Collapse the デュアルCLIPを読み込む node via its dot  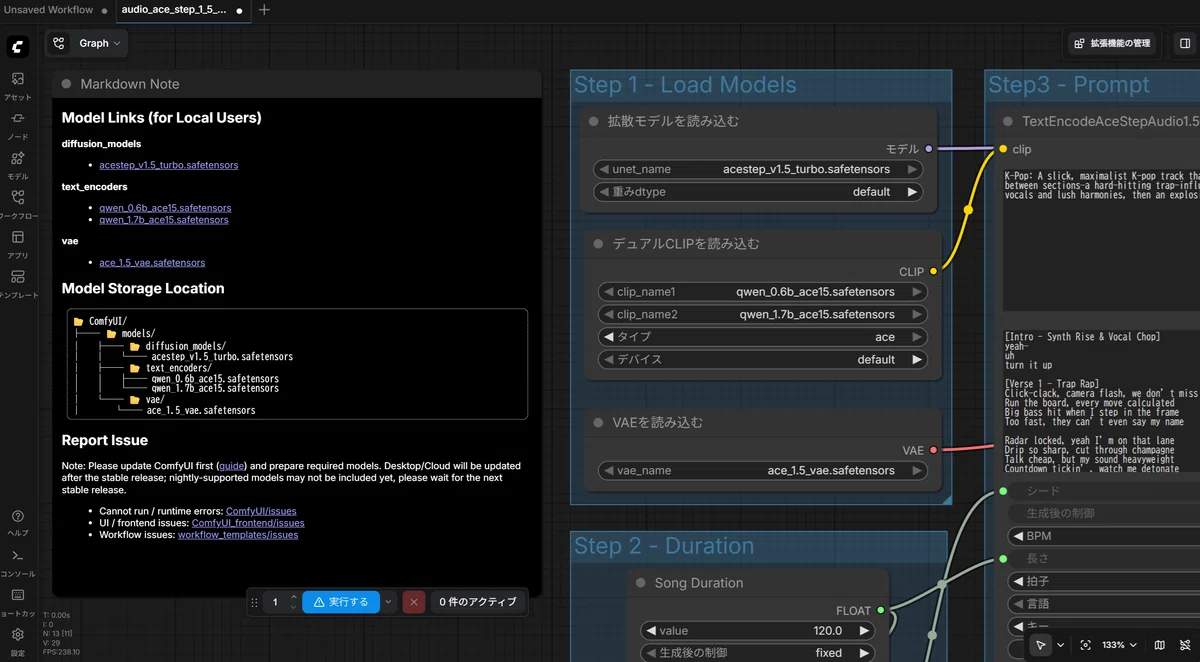coord(599,244)
